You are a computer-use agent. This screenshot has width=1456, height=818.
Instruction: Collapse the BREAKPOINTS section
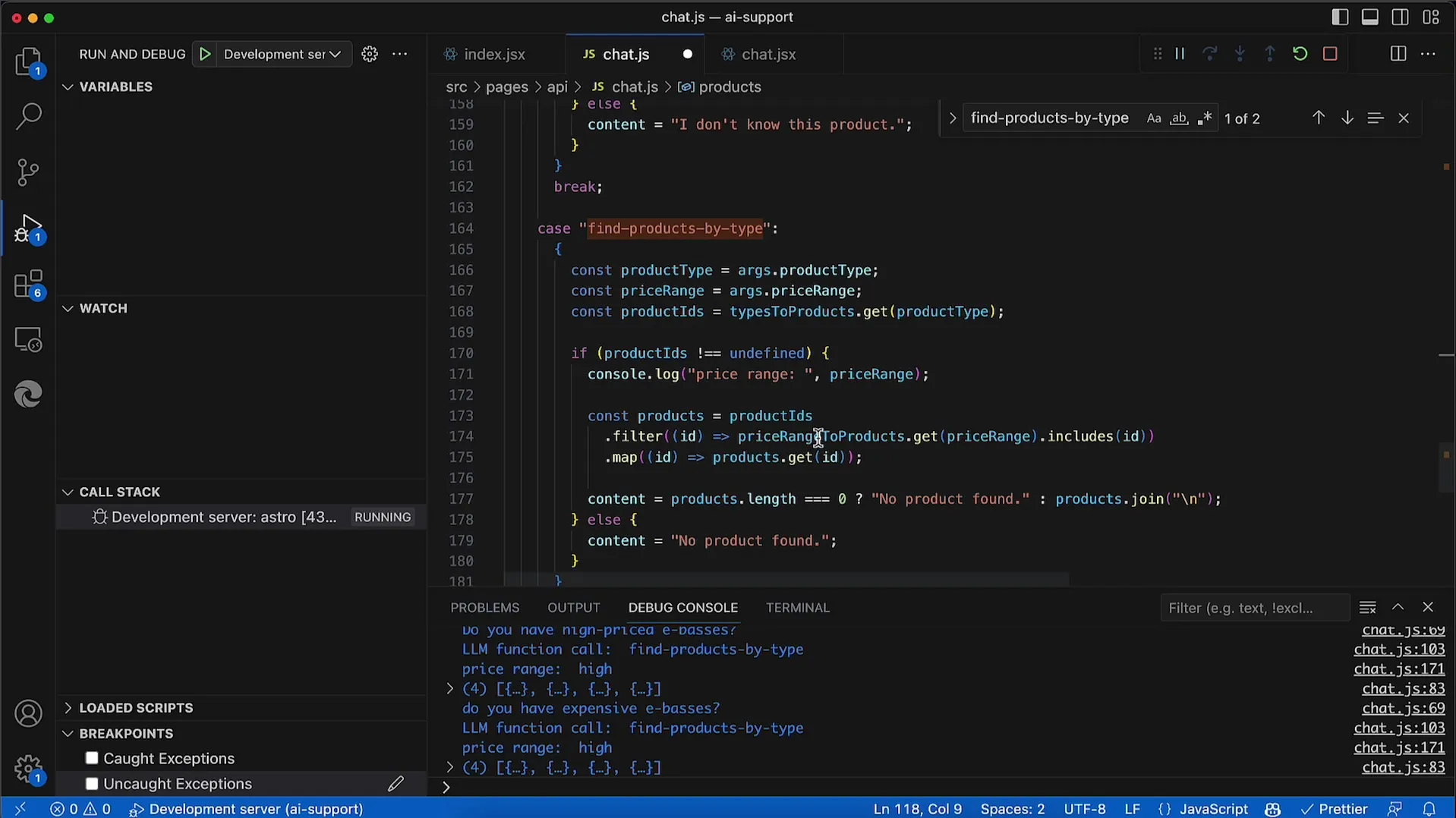(68, 733)
